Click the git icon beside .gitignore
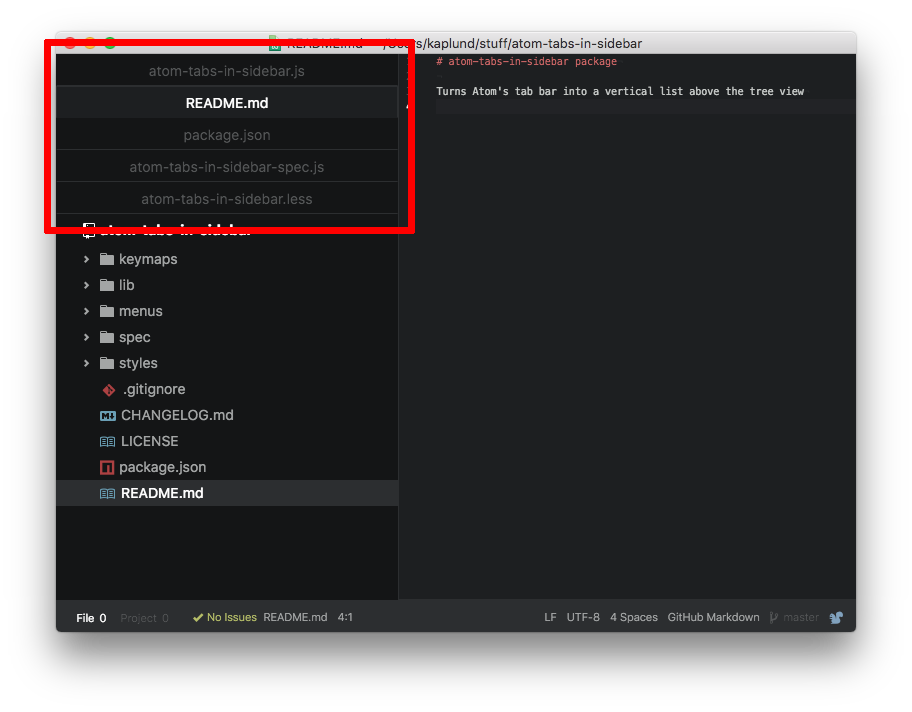This screenshot has height=712, width=912. click(109, 390)
